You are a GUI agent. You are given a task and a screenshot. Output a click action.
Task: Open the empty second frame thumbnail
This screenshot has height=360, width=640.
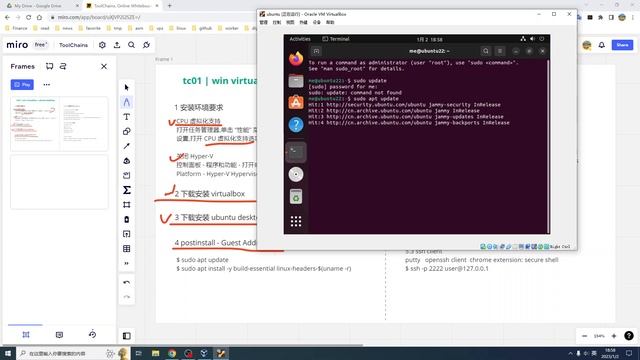coord(59,182)
